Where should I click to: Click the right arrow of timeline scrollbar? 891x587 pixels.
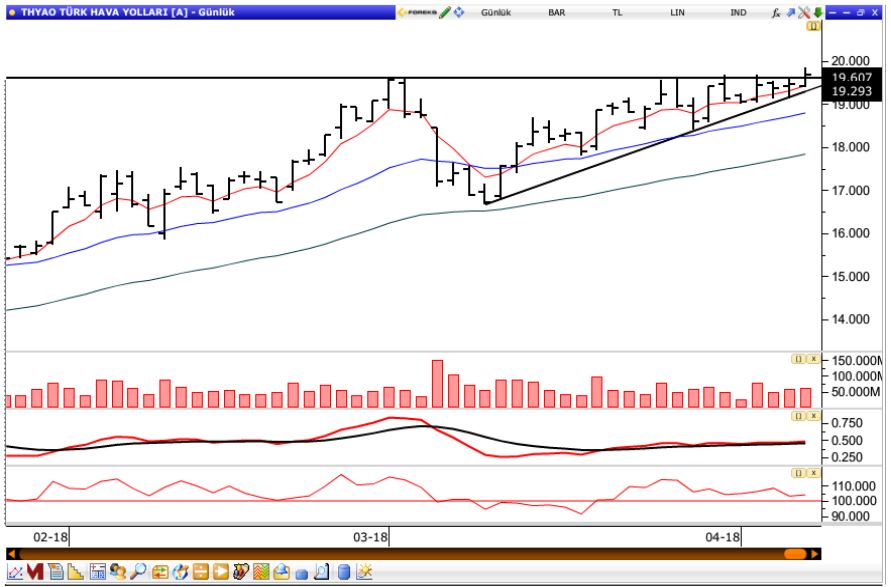point(815,554)
